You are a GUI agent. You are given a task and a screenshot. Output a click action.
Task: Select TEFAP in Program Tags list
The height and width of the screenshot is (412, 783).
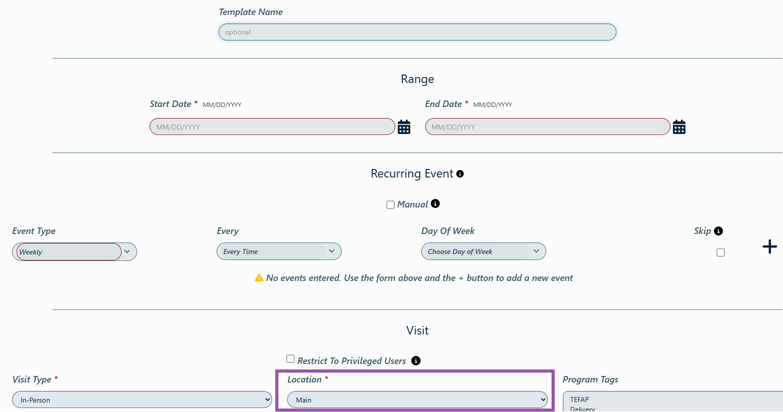[x=579, y=400]
